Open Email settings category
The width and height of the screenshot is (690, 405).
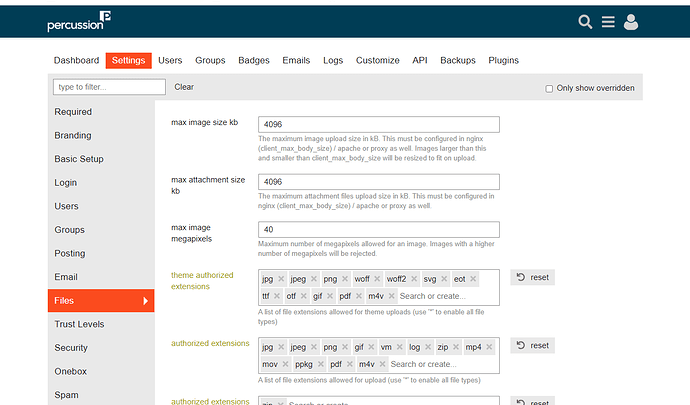[101, 277]
